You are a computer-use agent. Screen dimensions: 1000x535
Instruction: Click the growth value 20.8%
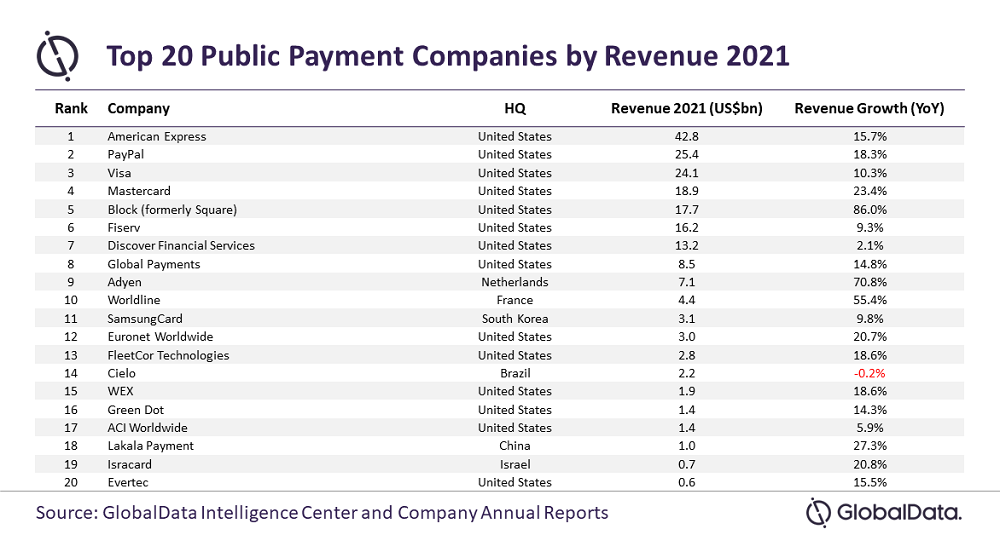click(x=869, y=464)
